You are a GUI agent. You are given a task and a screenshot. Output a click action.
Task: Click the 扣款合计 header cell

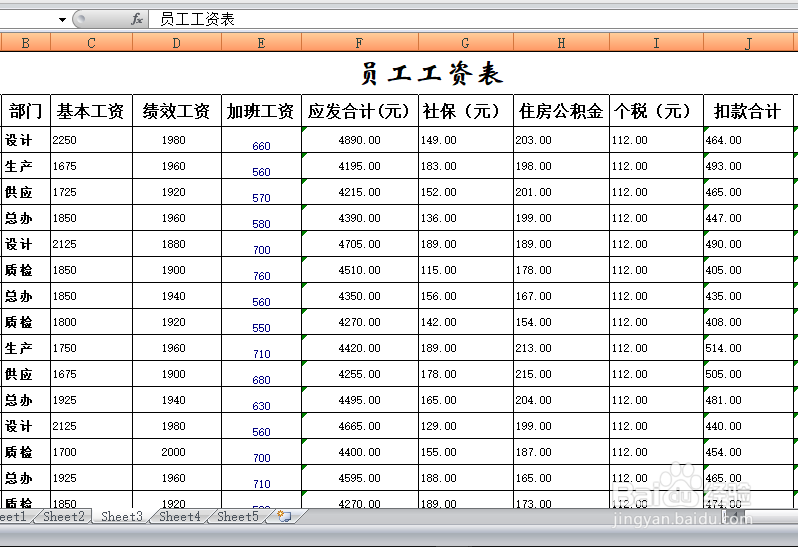[748, 110]
